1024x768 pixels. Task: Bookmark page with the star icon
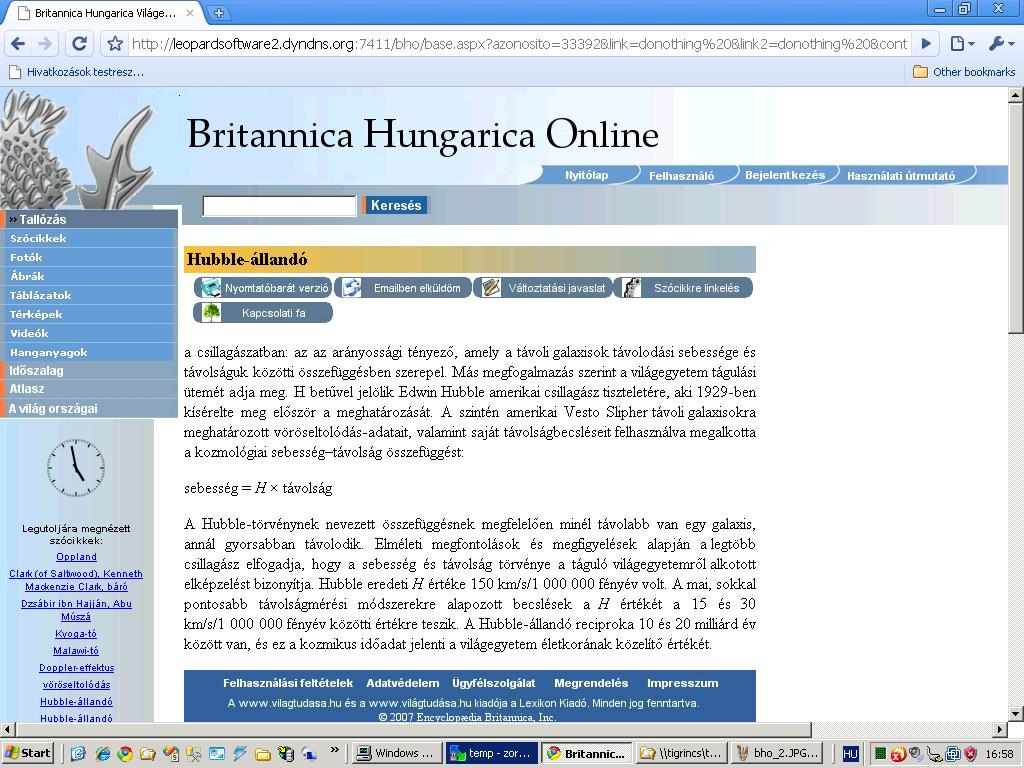point(116,44)
